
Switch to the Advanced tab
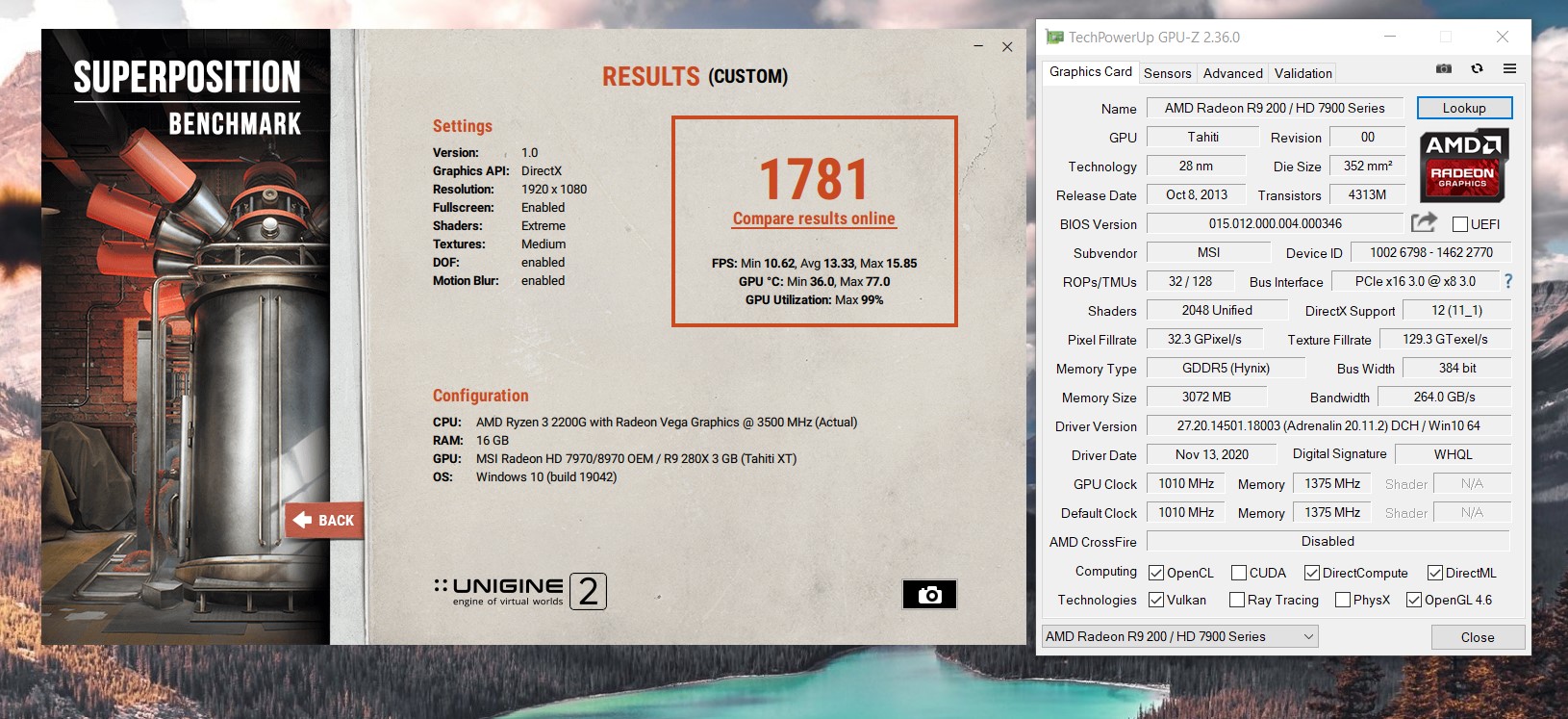point(1233,73)
